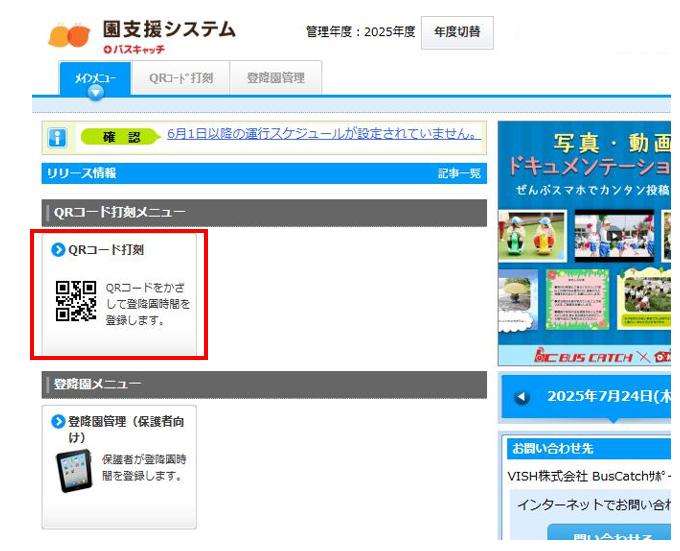Go to previous date with left arrow
Screen dimensions: 680x551
coord(521,397)
